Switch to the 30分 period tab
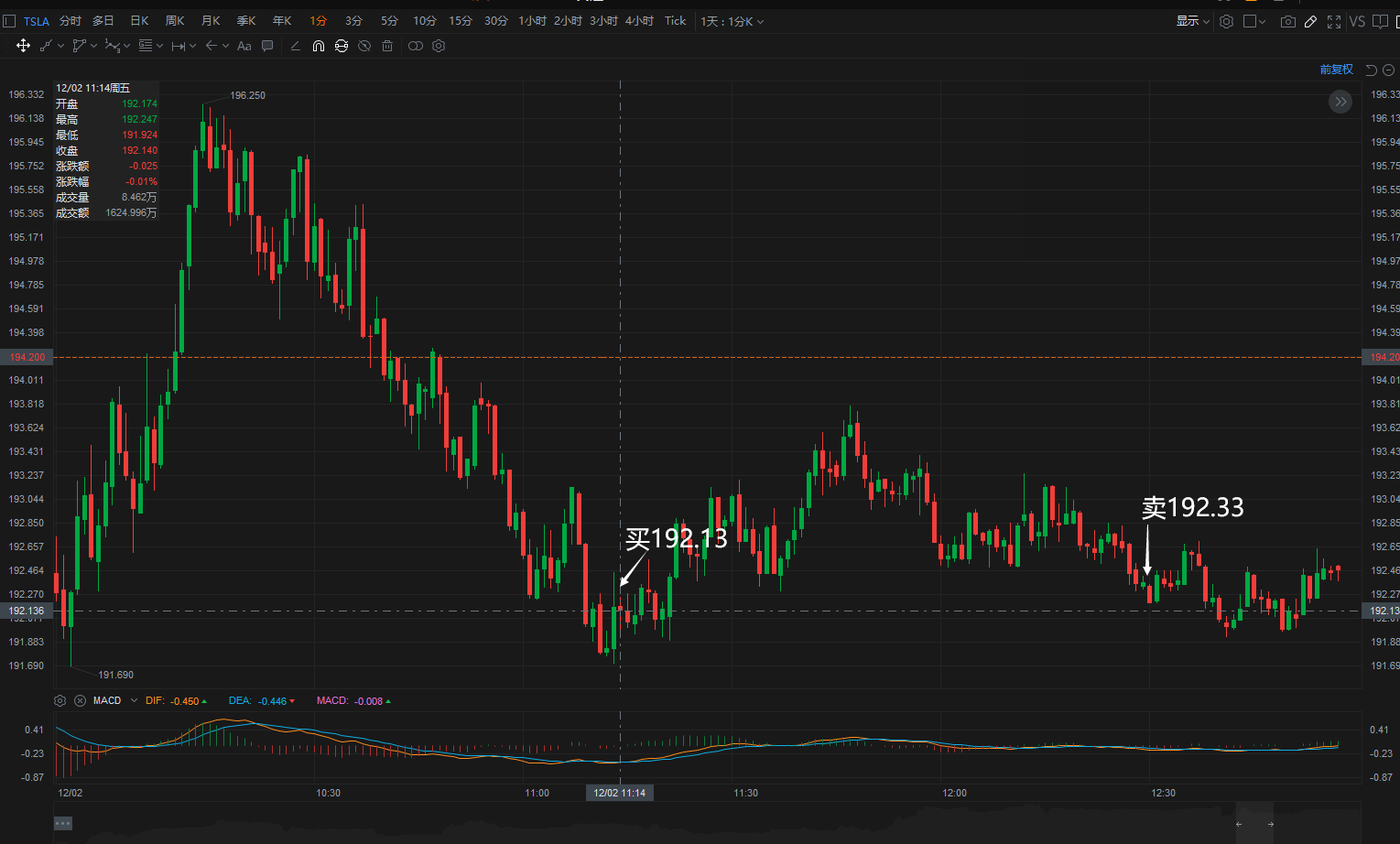This screenshot has width=1400, height=844. pyautogui.click(x=496, y=21)
